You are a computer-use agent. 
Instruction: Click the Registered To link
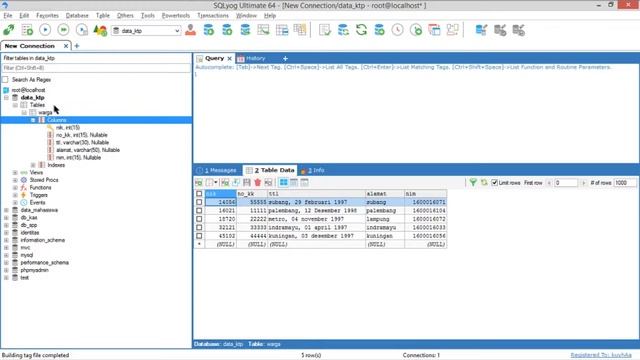(601, 355)
